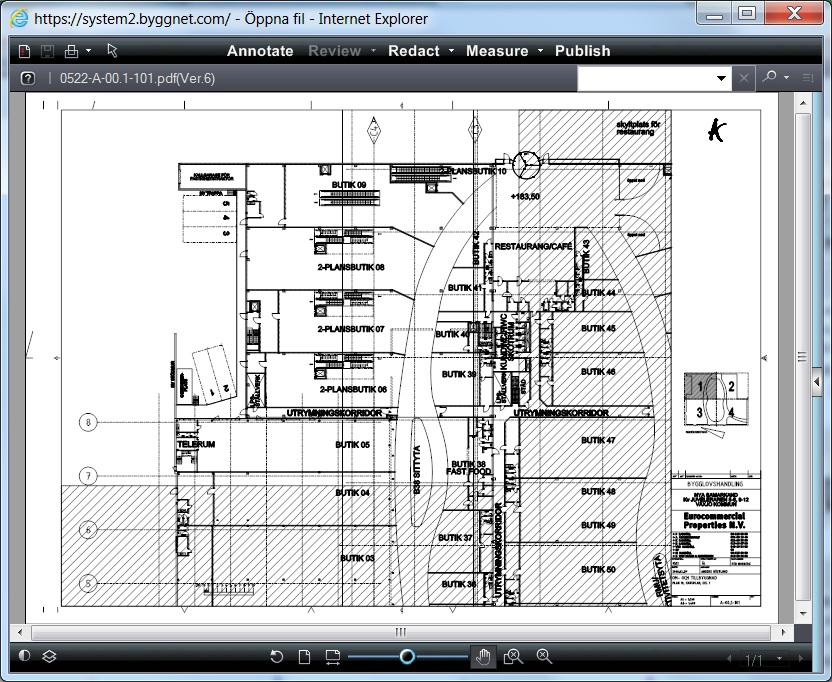Click the vertical scrollbar thumb
832x682 pixels.
(803, 357)
